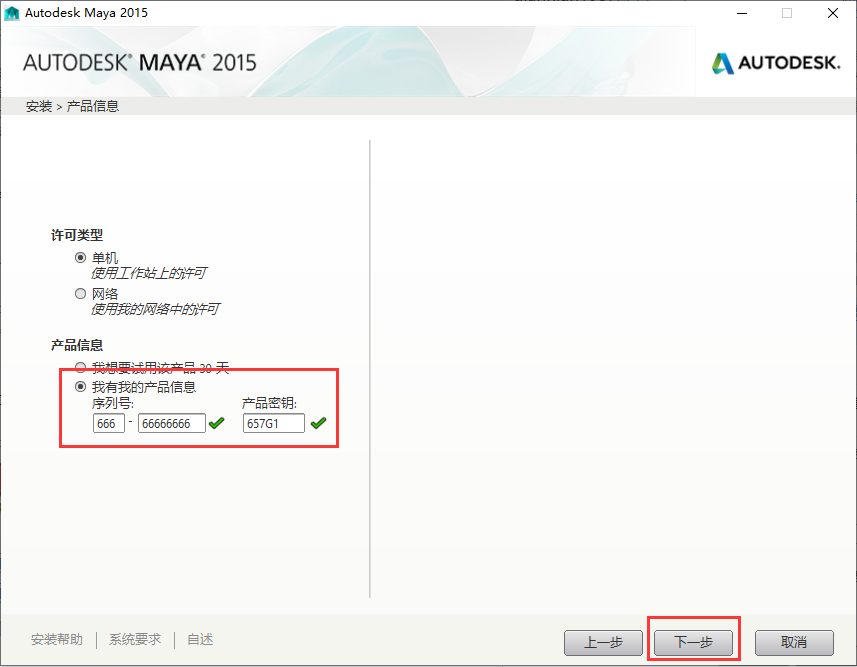857x667 pixels.
Task: Click the green checkmark beside serial number
Action: (x=216, y=423)
